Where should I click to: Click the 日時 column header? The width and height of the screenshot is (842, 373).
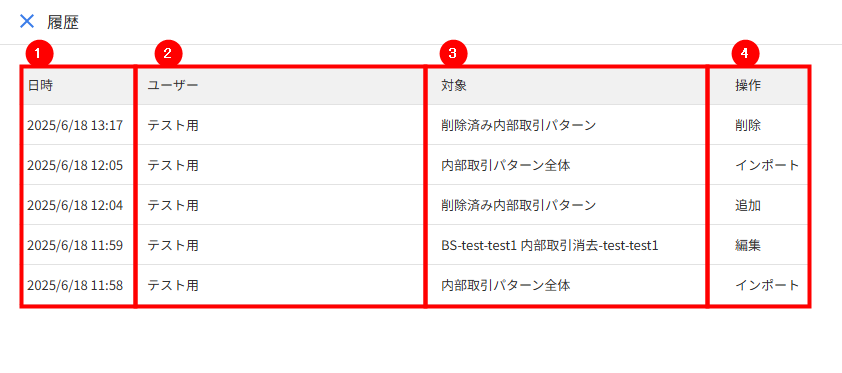(40, 86)
